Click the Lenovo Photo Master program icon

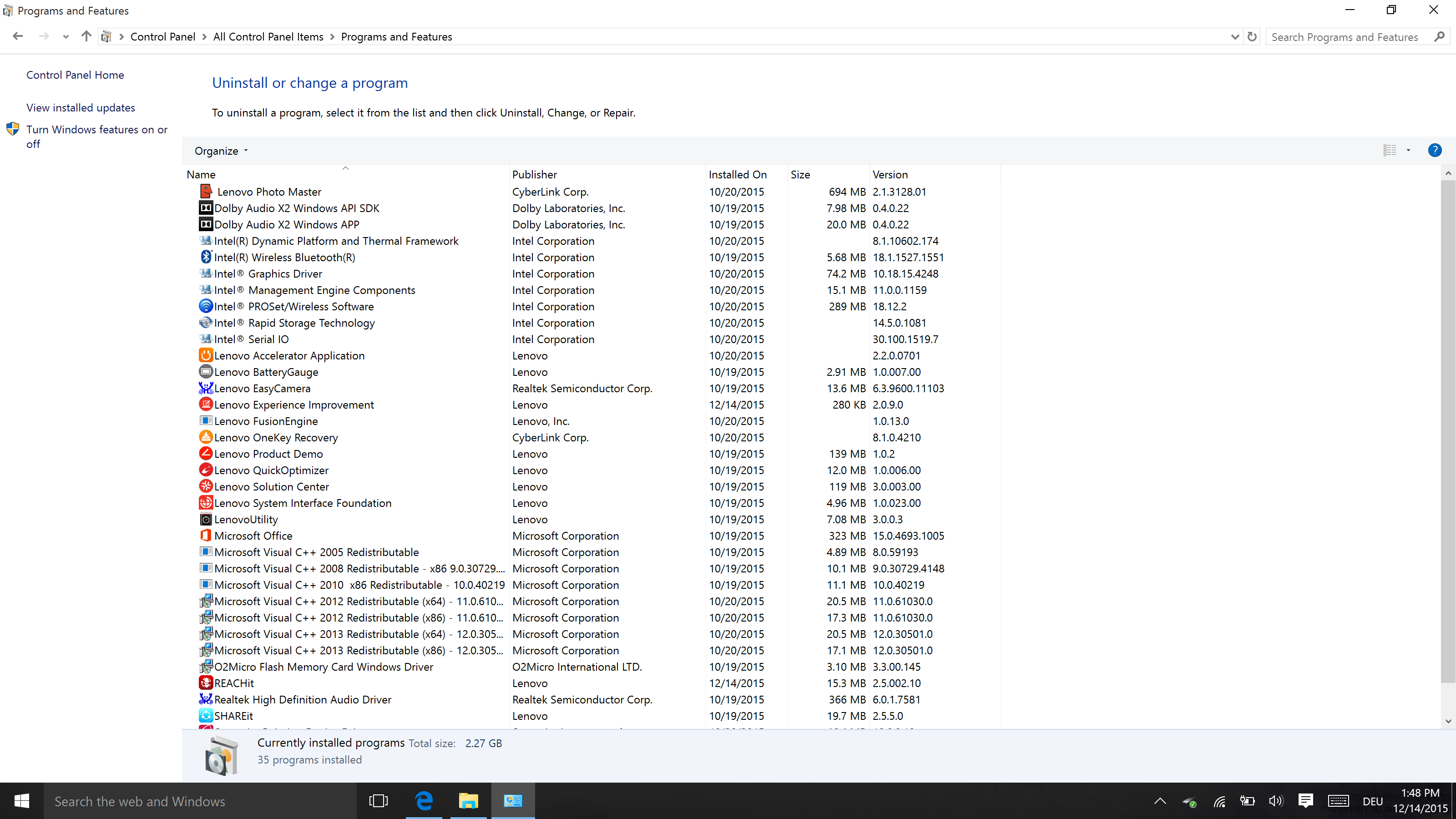(206, 192)
